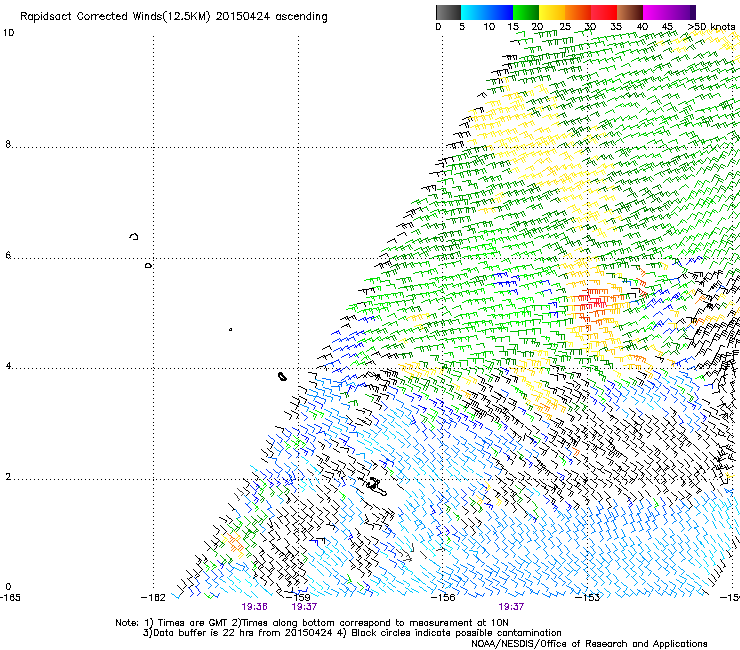Click the '45' label under the color bar

point(667,27)
